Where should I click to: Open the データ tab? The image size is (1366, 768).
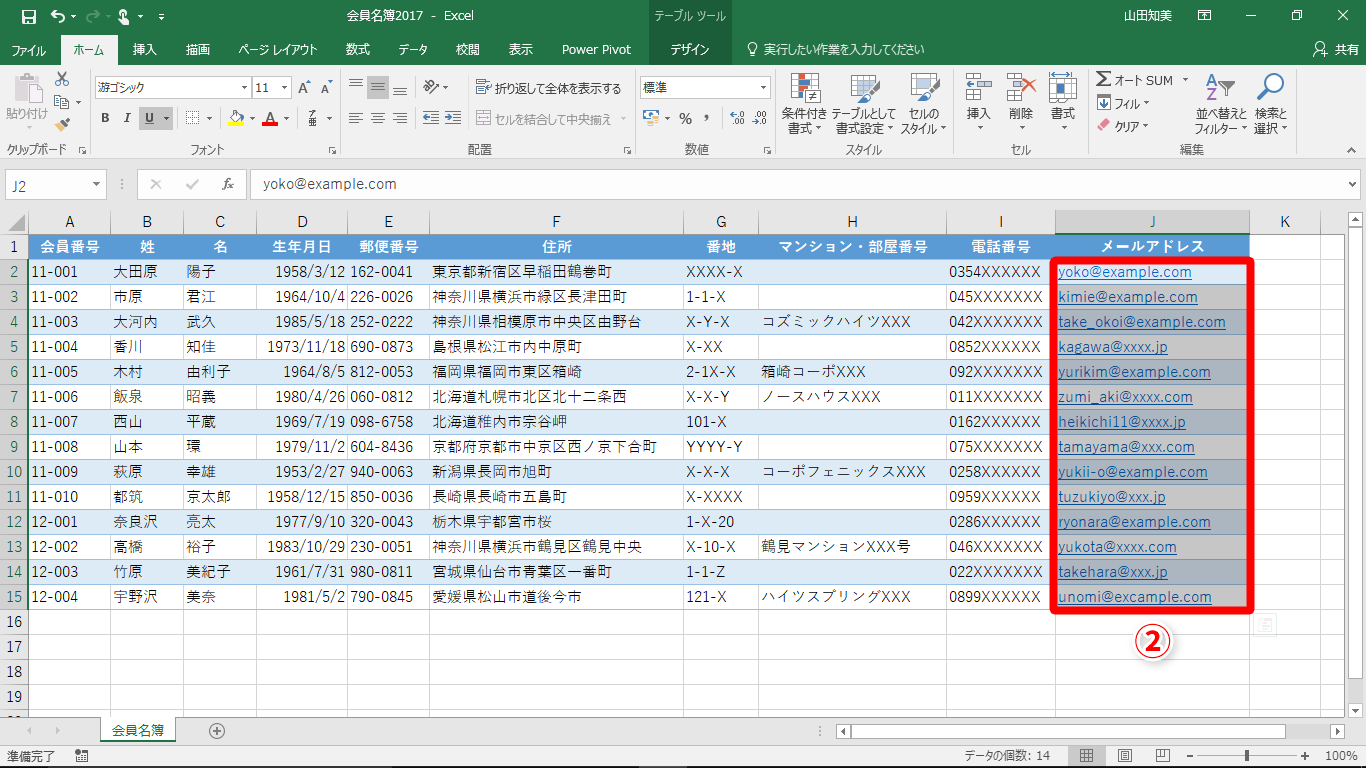[x=413, y=49]
